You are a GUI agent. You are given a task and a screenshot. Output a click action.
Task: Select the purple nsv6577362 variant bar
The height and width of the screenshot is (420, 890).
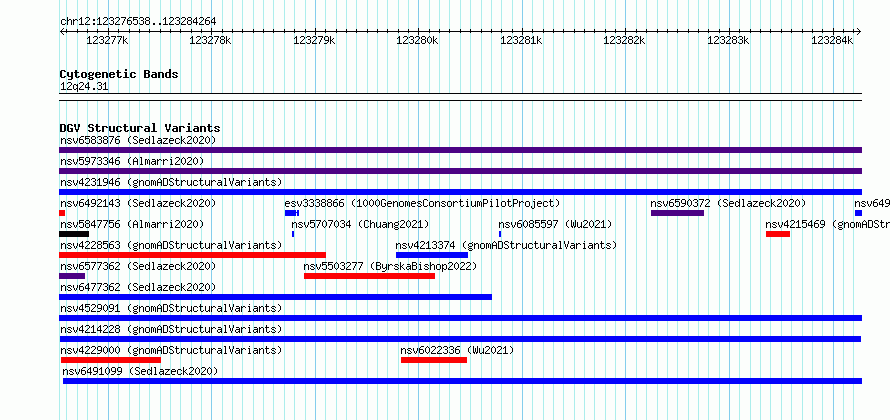(x=72, y=276)
